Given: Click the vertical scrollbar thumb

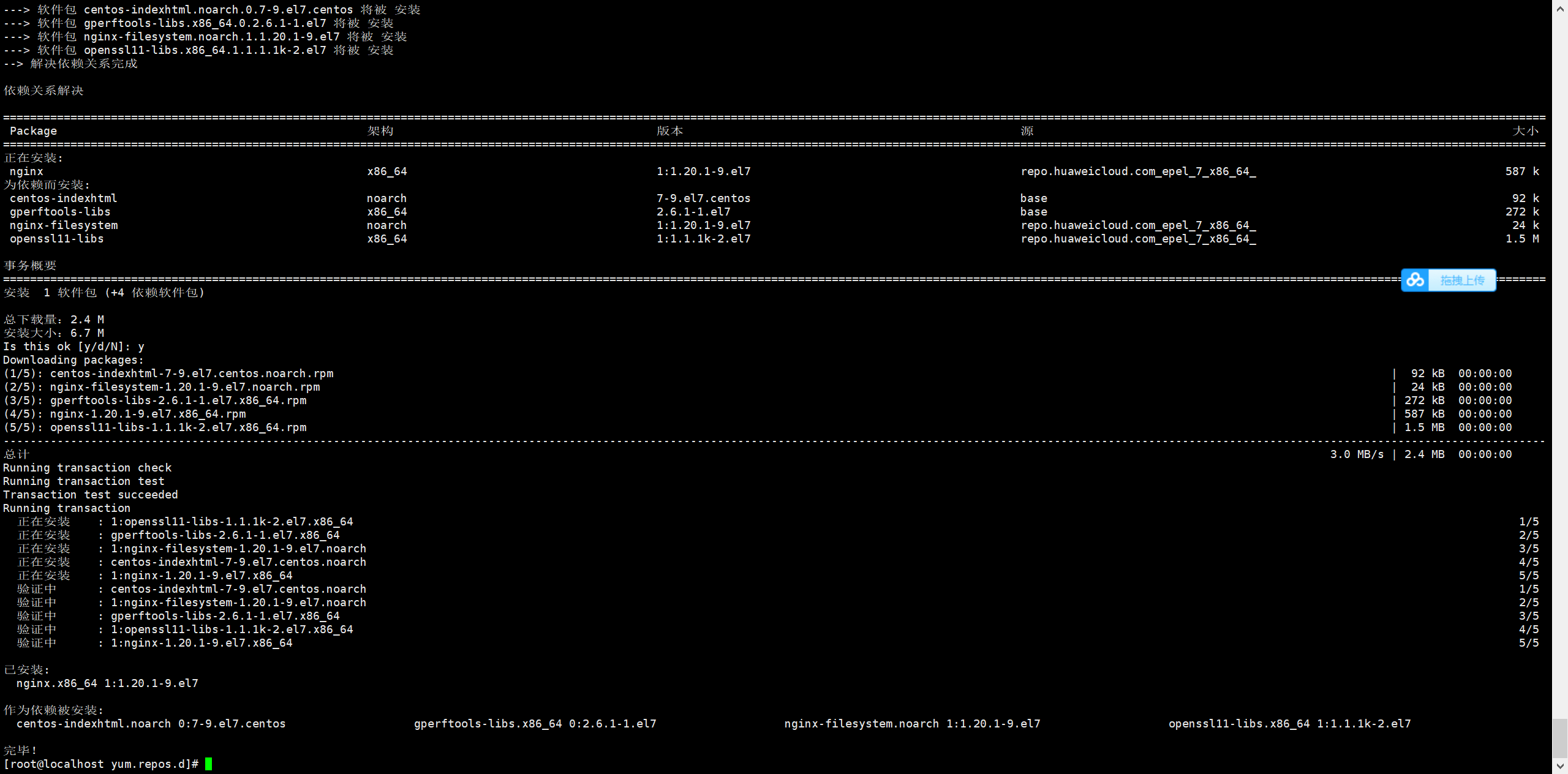Looking at the screenshot, I should click(x=1560, y=738).
